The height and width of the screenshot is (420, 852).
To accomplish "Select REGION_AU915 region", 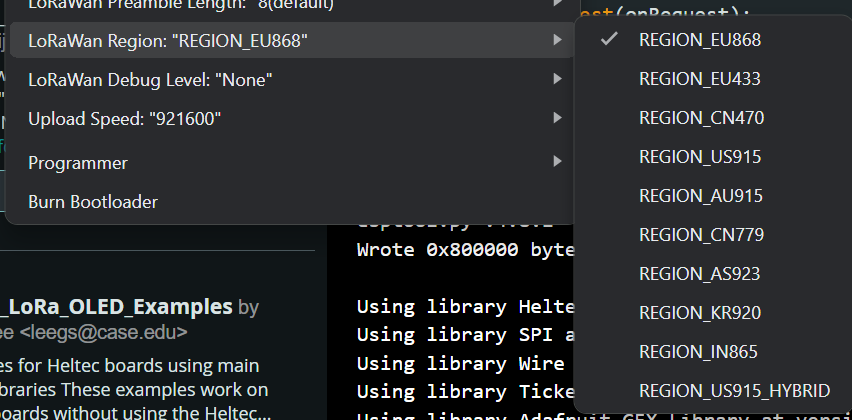I will pos(712,196).
